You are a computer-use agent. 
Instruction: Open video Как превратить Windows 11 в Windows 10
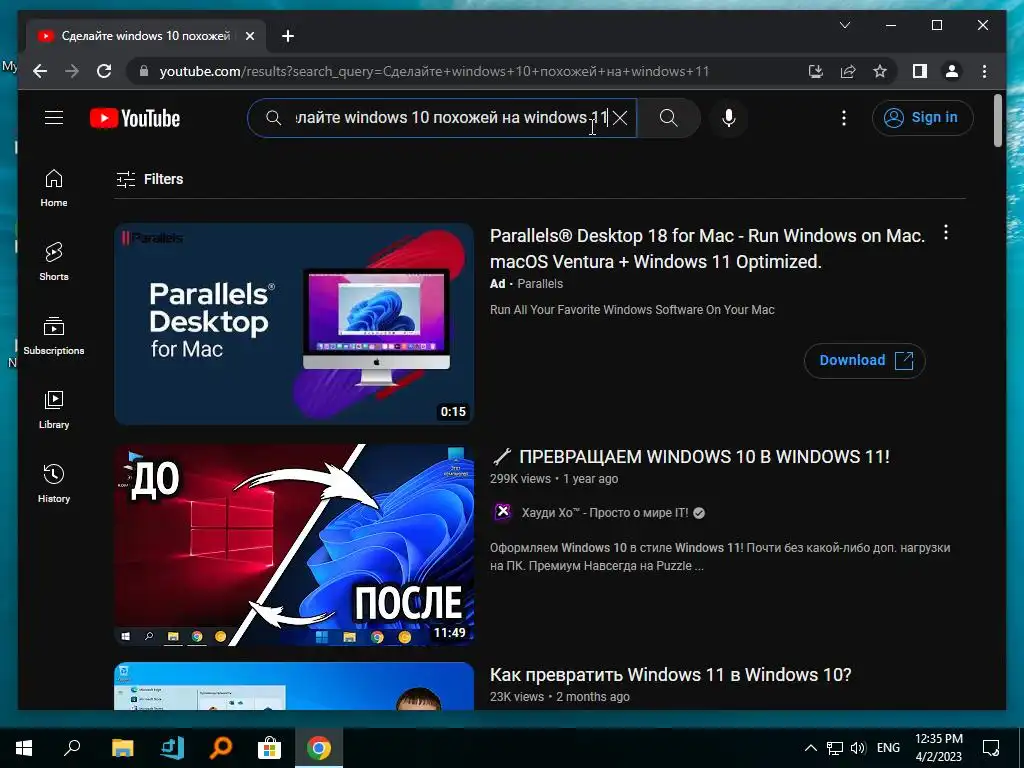[671, 675]
